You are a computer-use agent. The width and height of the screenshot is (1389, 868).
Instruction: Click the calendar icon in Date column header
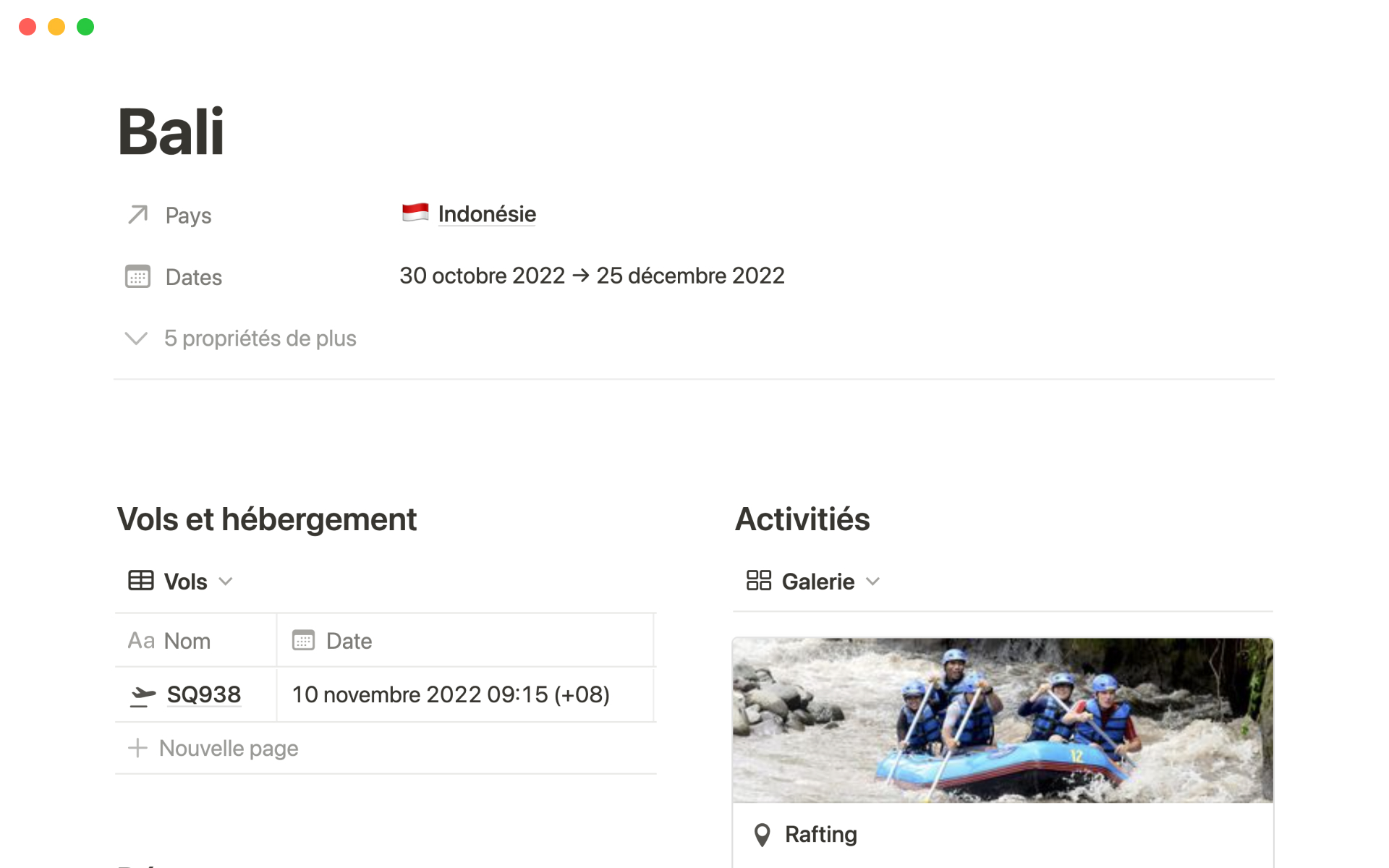point(303,640)
